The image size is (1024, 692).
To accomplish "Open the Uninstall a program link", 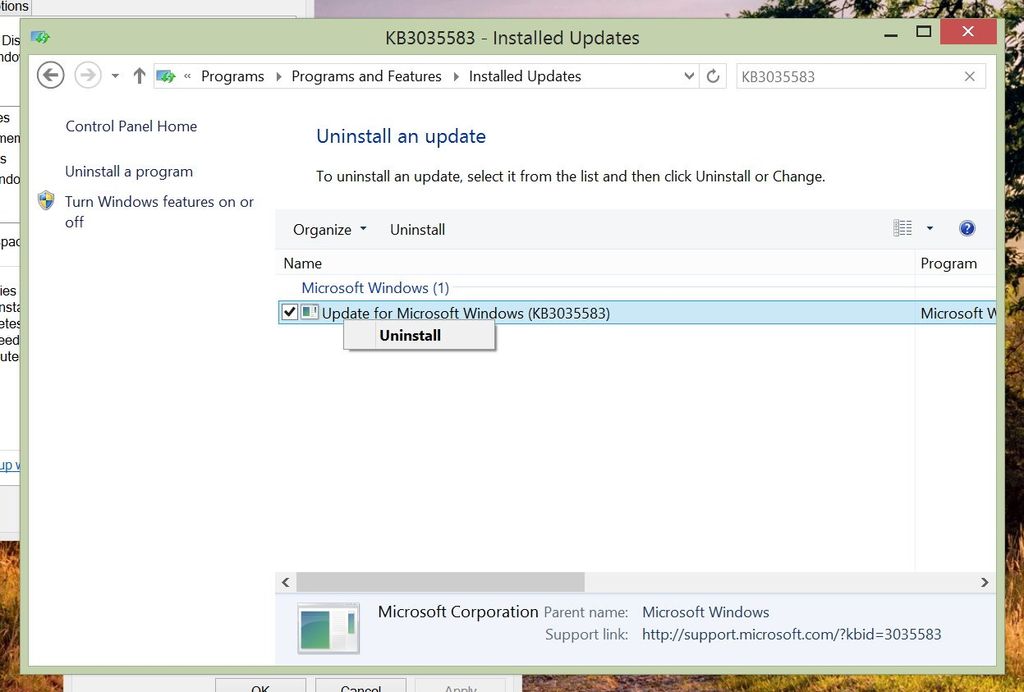I will tap(128, 171).
